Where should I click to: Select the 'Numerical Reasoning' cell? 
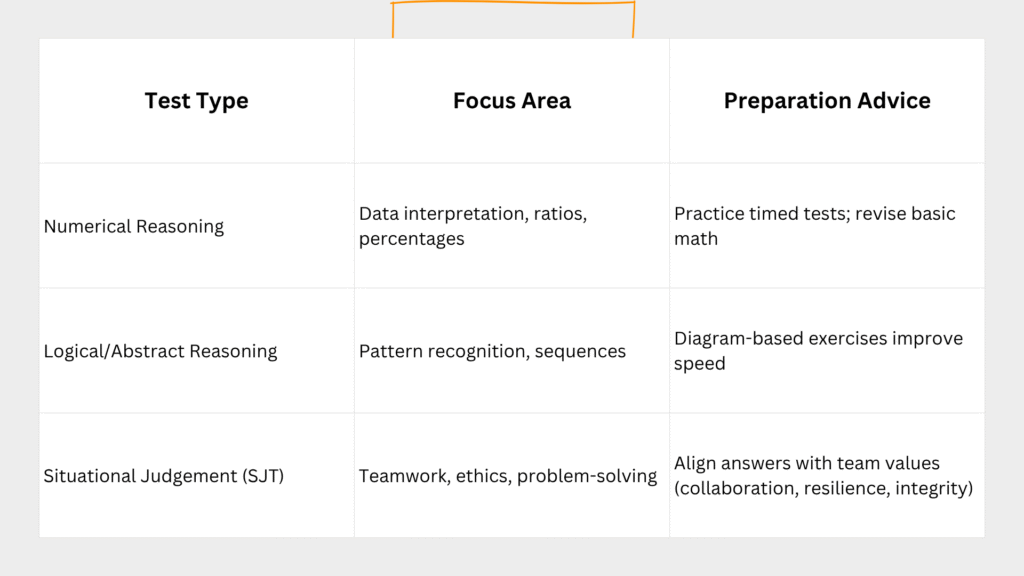coord(134,226)
